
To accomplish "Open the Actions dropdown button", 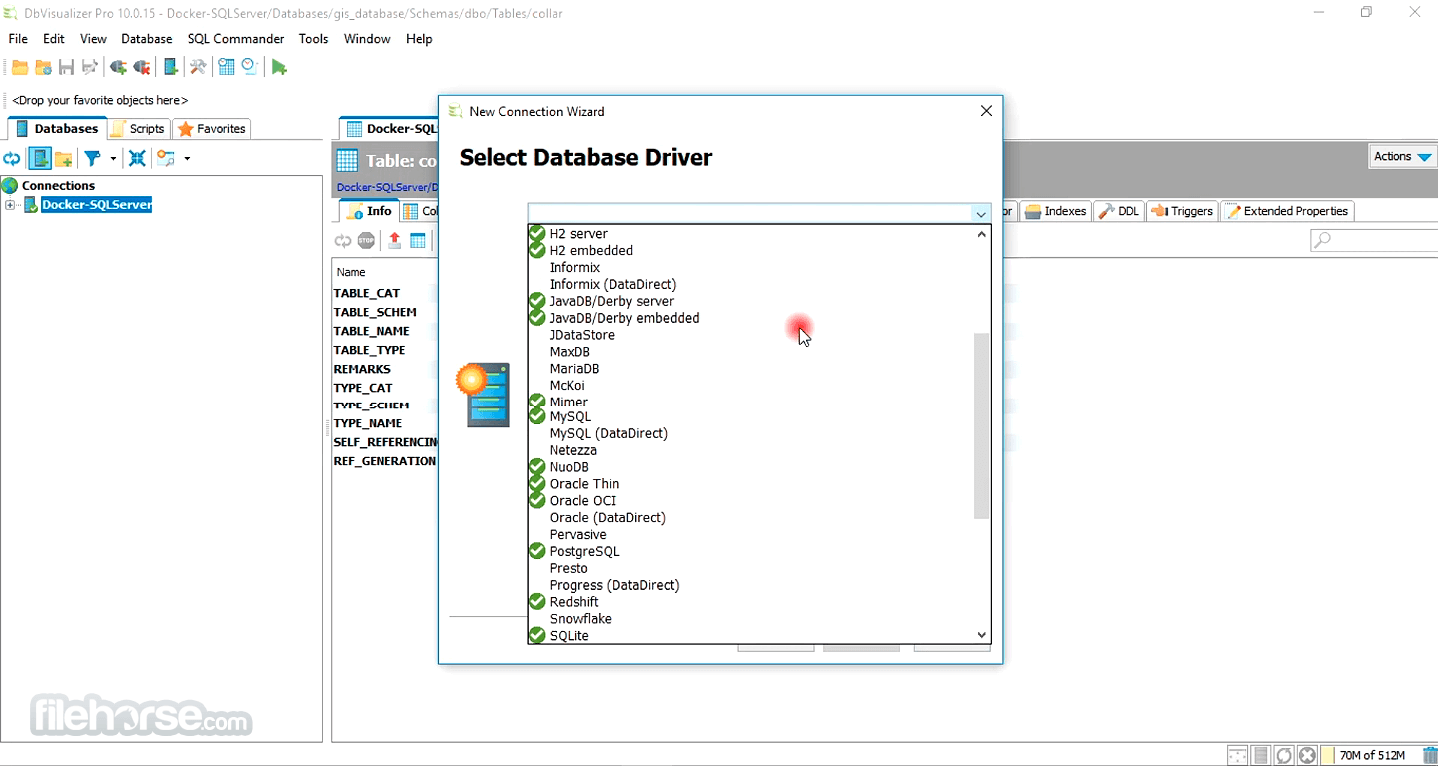I will coord(1402,156).
